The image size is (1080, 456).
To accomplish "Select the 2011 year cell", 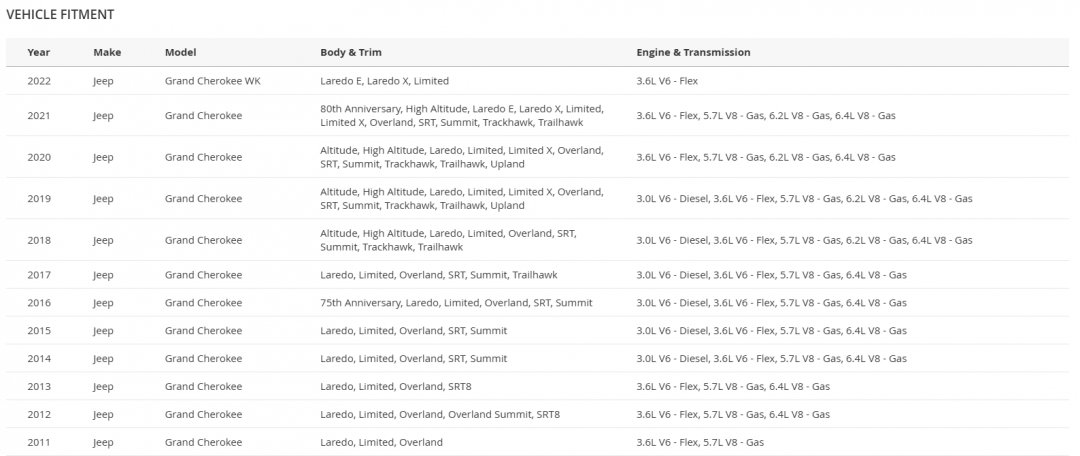I will (x=39, y=442).
